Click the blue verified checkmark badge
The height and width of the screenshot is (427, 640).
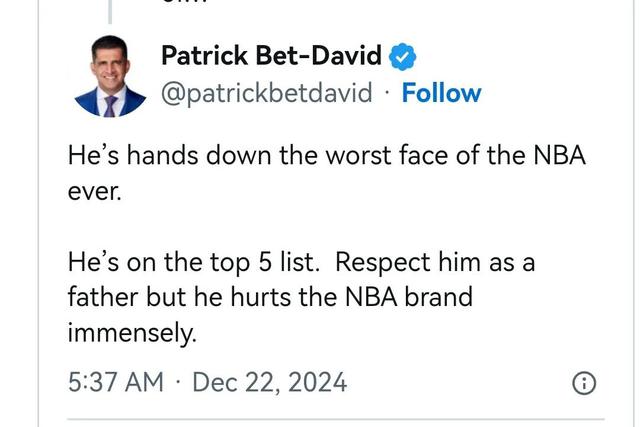tap(403, 57)
